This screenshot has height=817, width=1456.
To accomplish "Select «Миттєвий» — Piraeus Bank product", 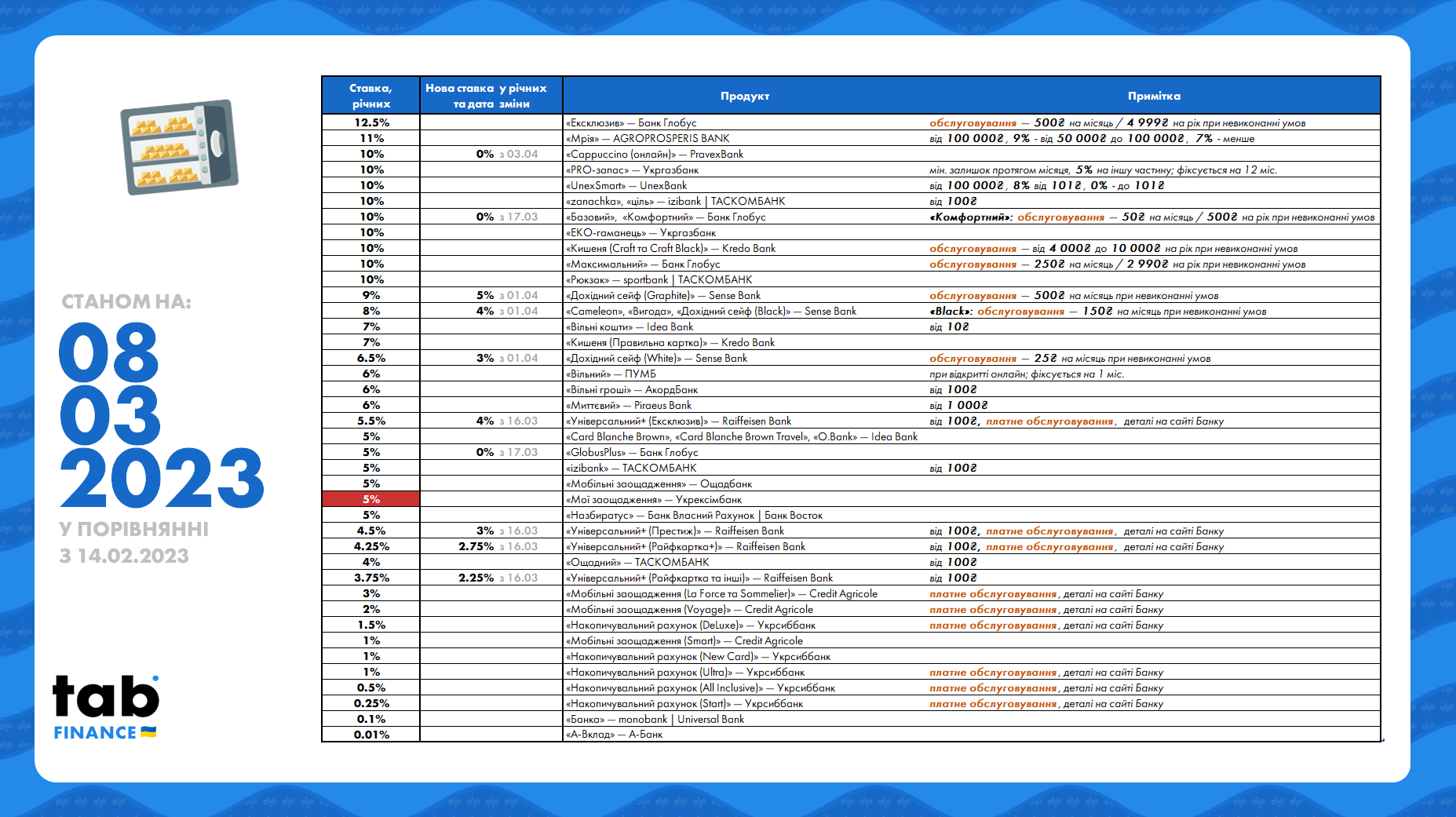I will pyautogui.click(x=629, y=405).
